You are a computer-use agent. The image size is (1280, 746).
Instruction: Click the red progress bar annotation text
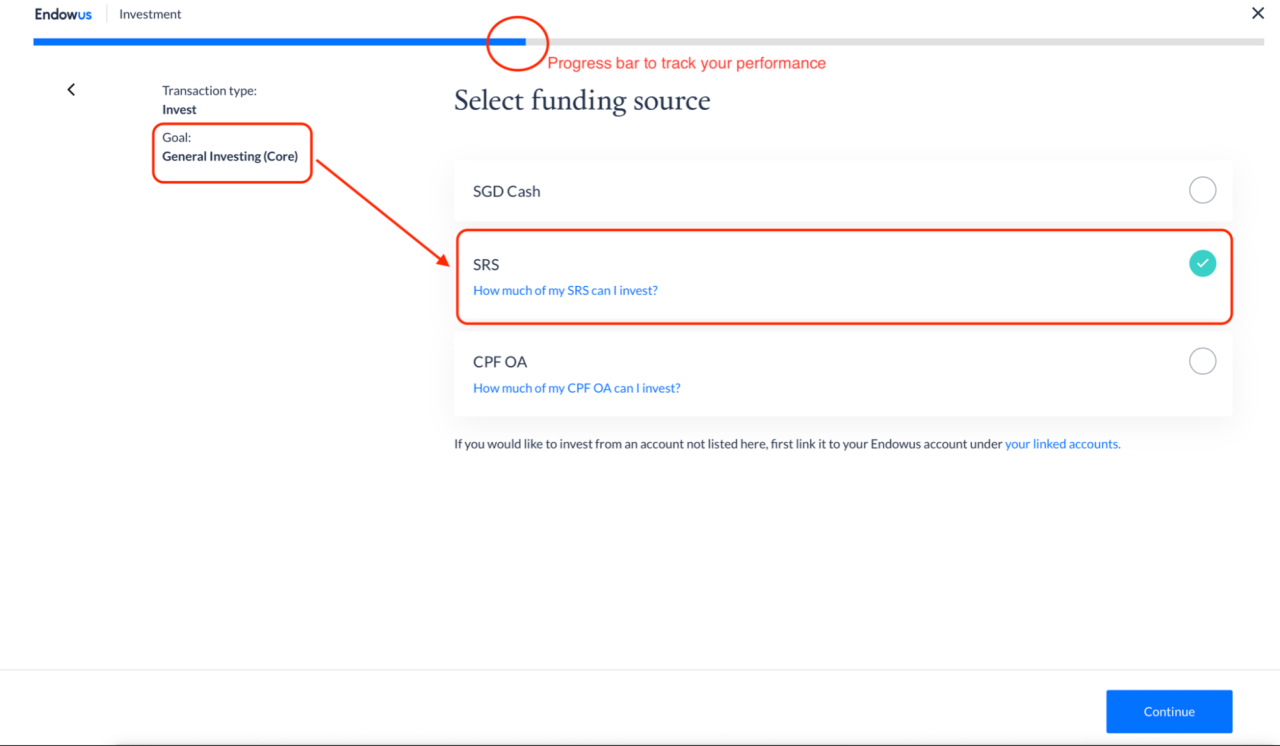click(x=686, y=63)
